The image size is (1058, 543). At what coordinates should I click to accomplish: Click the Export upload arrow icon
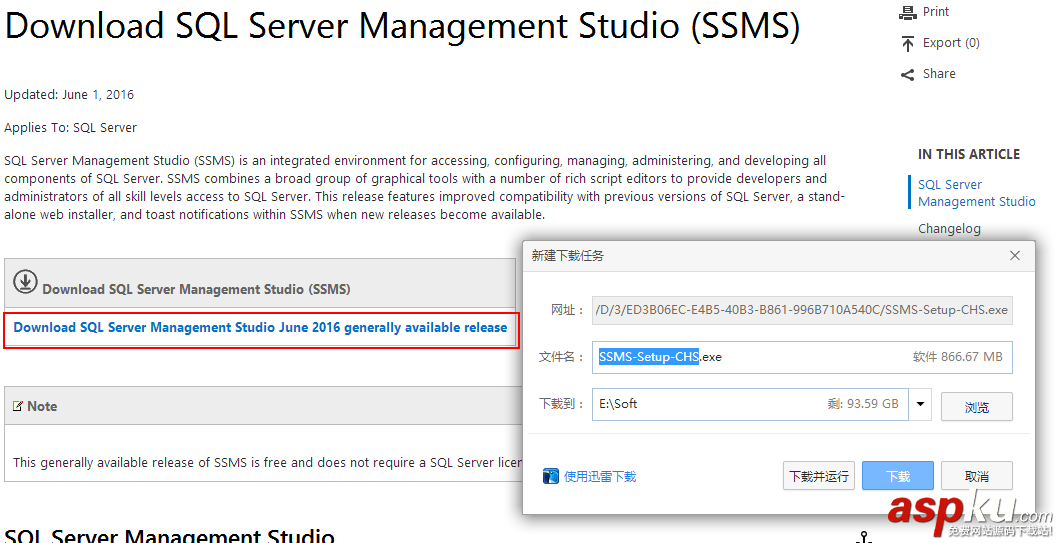(x=908, y=43)
